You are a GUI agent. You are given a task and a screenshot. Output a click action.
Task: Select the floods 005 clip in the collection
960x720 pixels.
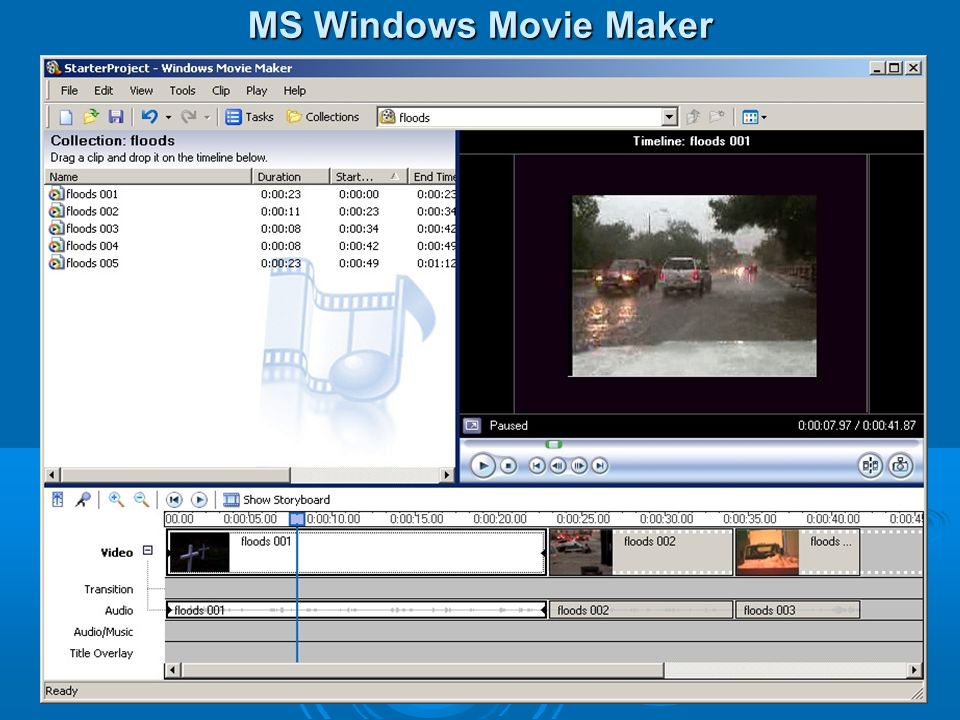(84, 263)
